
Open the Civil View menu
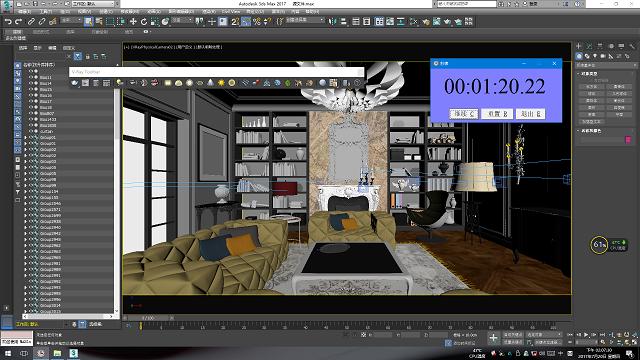pyautogui.click(x=231, y=11)
